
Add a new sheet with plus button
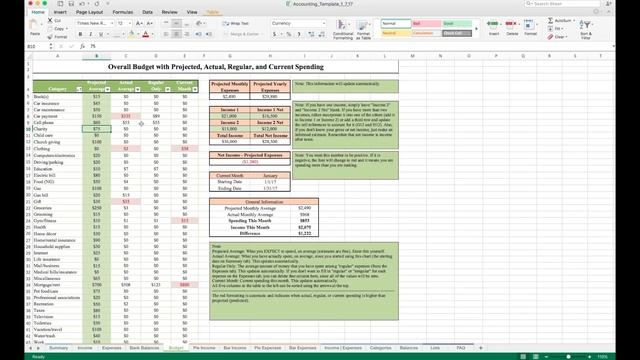480,348
